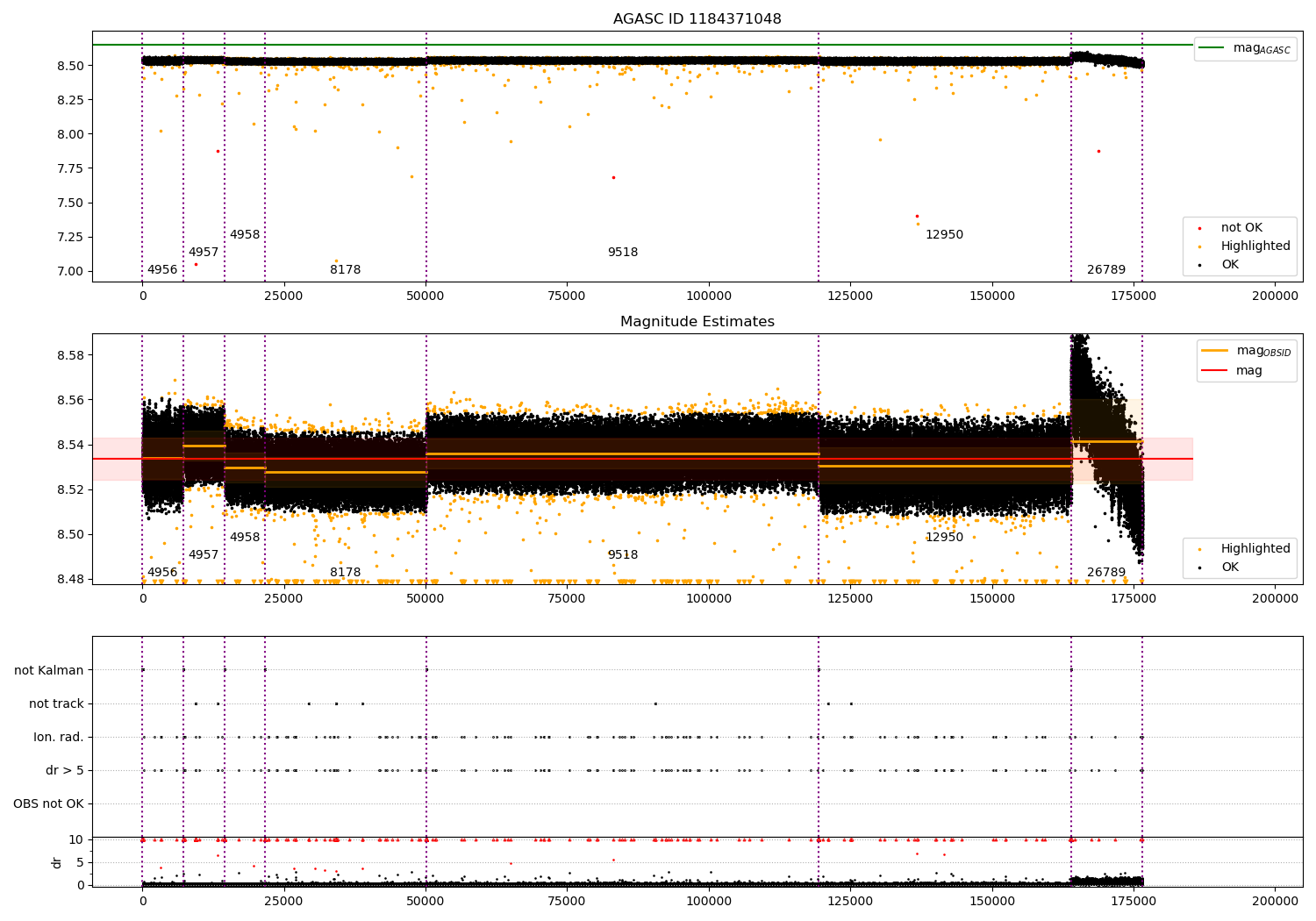The height and width of the screenshot is (921, 1316).
Task: Click the green line sample in mag AGASC legend
Action: (x=1212, y=48)
